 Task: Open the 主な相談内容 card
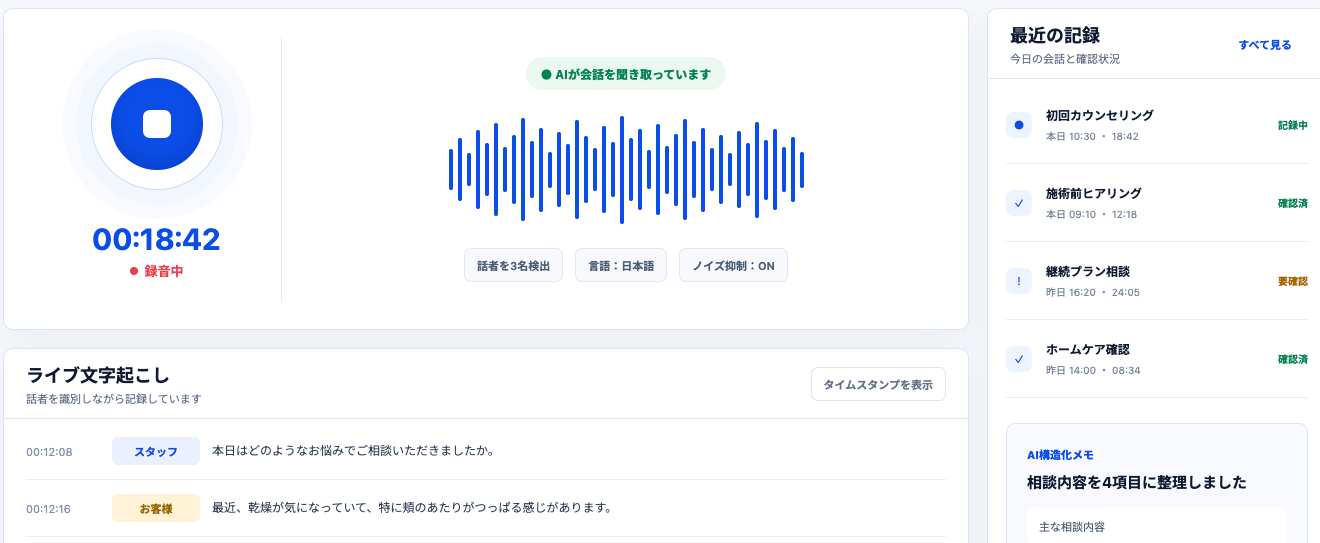(x=1157, y=526)
